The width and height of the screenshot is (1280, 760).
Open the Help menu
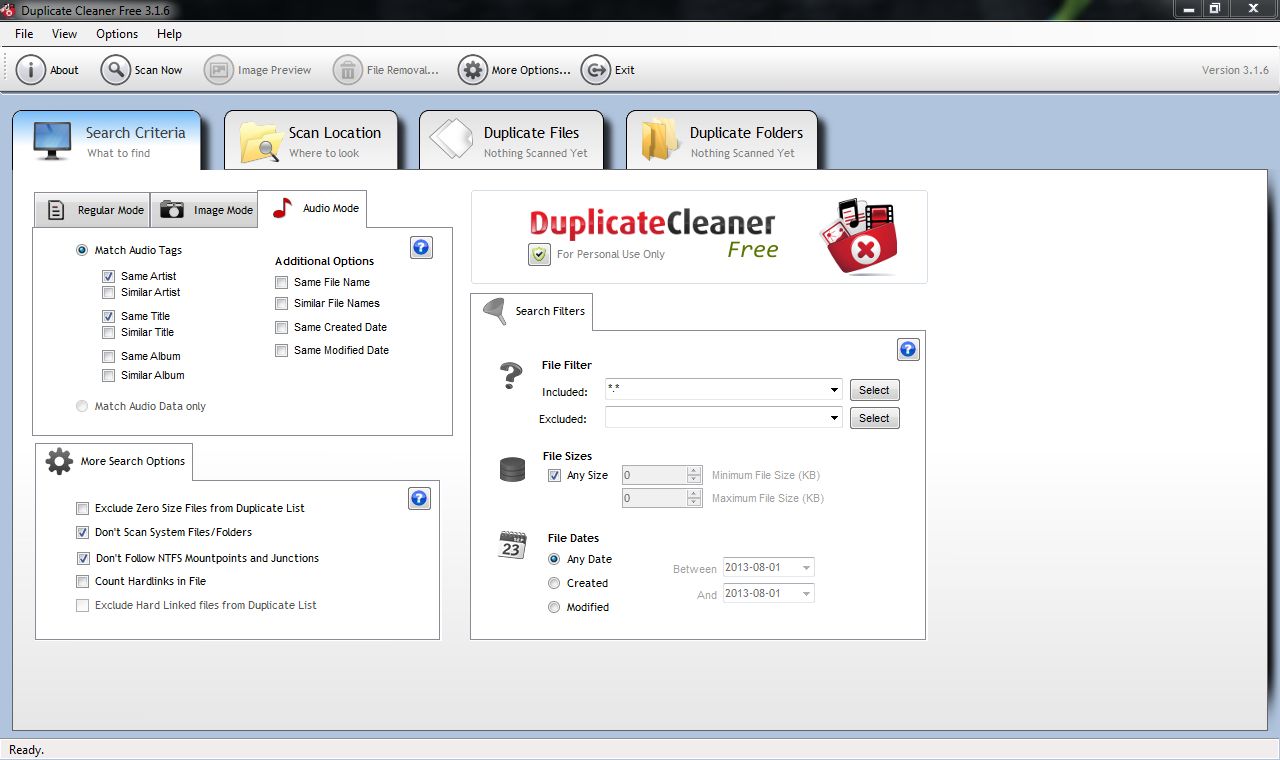(170, 34)
